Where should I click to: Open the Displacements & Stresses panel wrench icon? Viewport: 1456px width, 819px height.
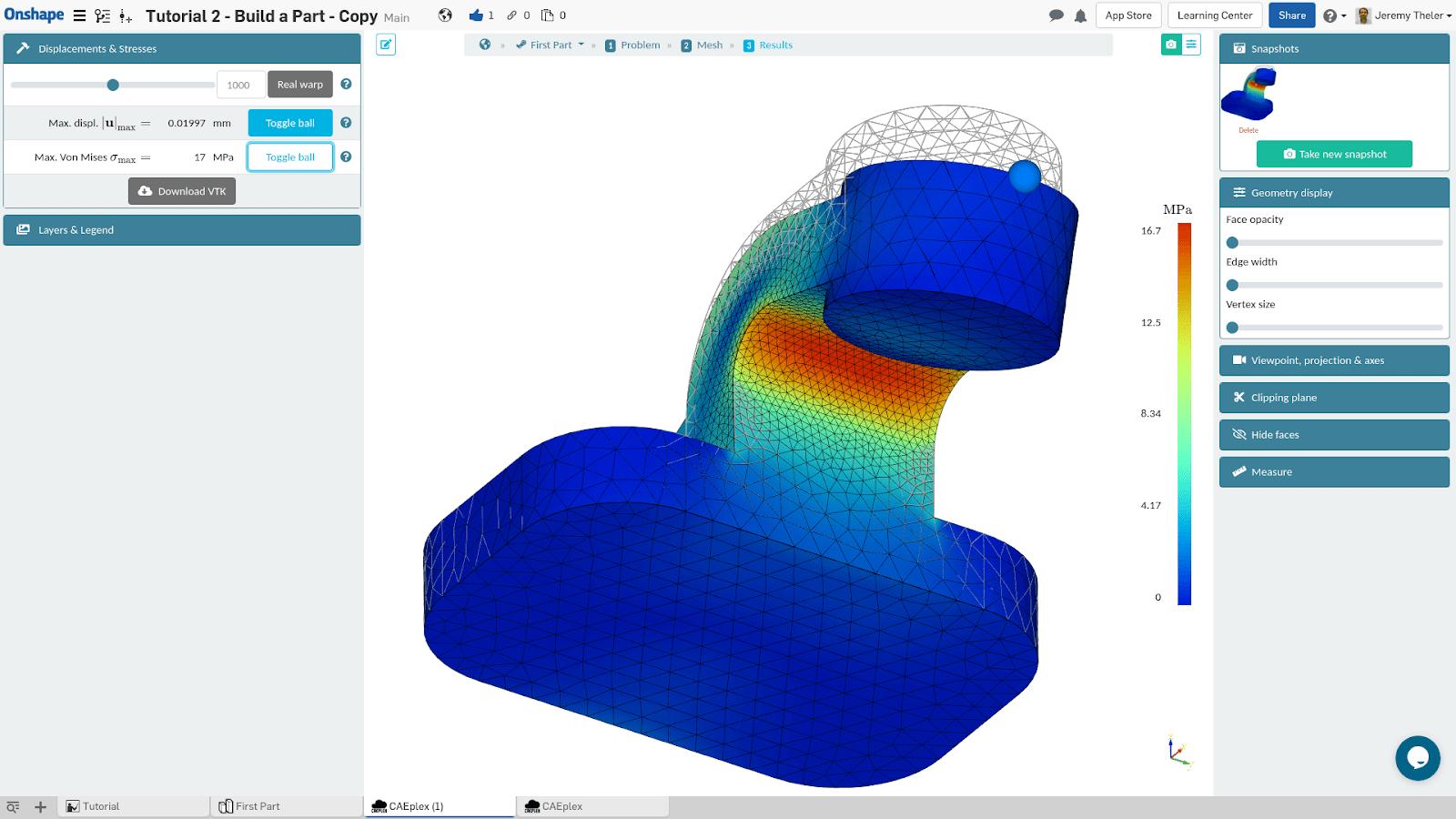coord(22,48)
